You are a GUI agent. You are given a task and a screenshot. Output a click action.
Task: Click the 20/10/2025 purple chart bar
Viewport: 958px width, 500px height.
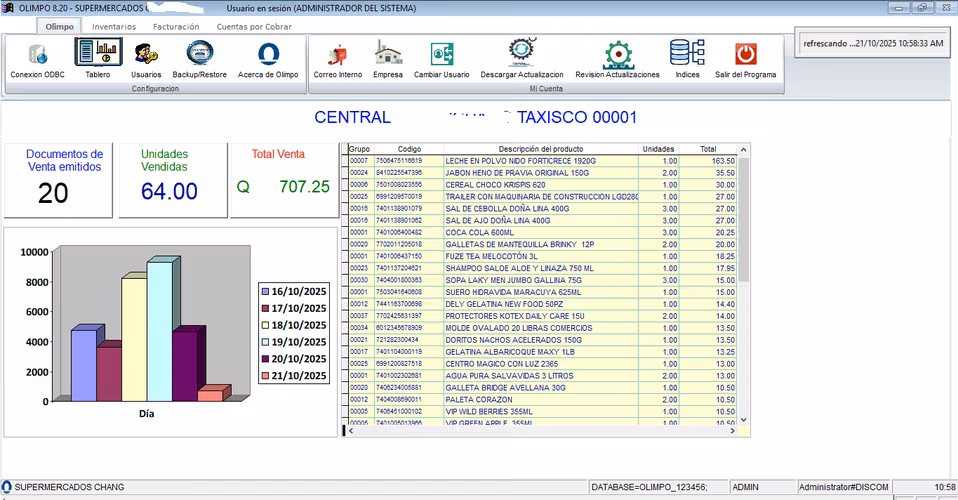tap(186, 366)
